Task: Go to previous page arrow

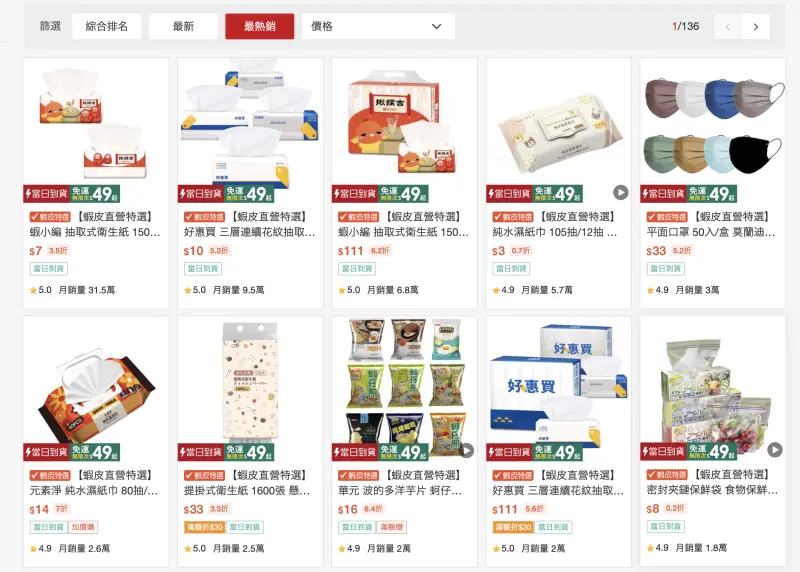Action: point(728,27)
